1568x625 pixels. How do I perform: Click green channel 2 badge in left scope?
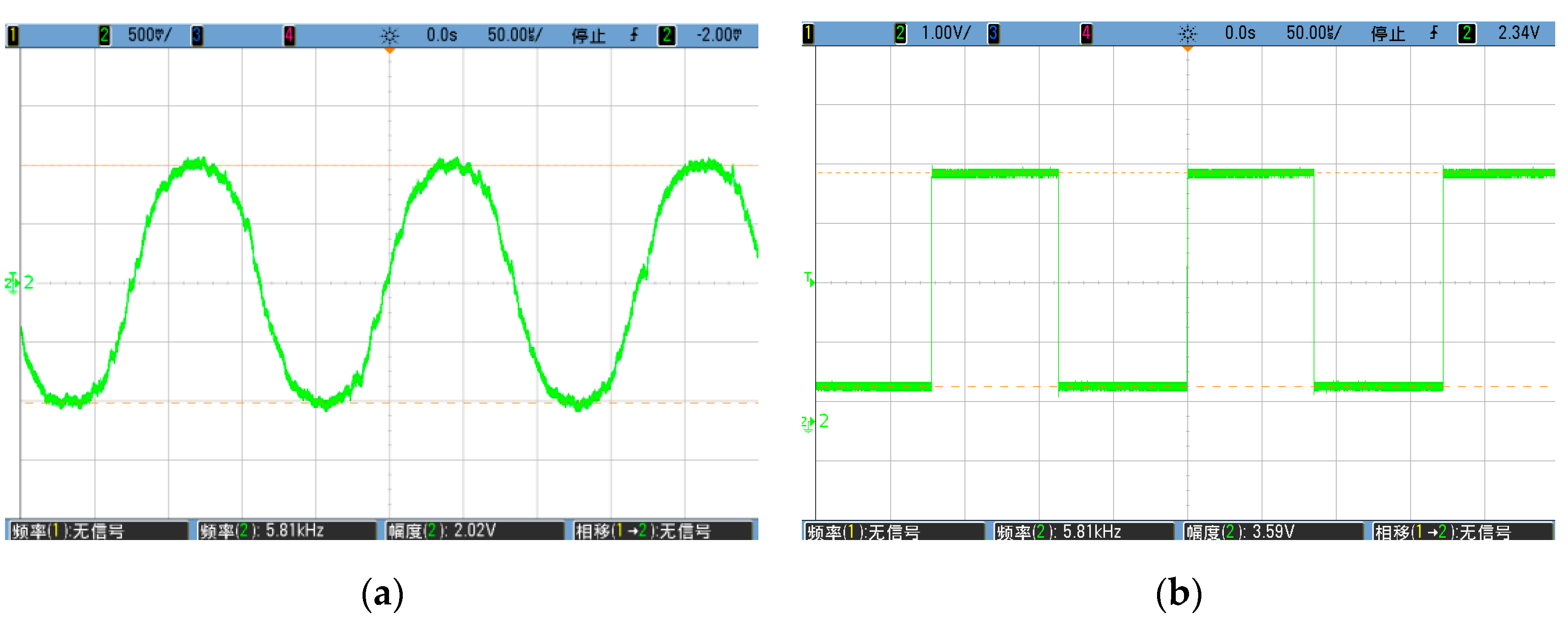[x=104, y=35]
